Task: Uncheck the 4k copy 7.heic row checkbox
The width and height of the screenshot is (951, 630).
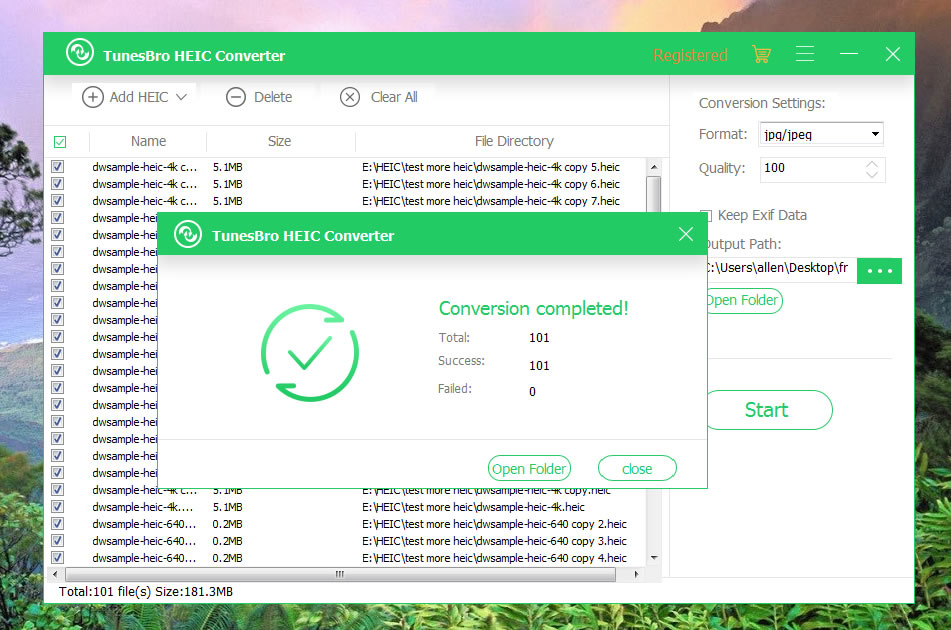Action: pyautogui.click(x=58, y=201)
